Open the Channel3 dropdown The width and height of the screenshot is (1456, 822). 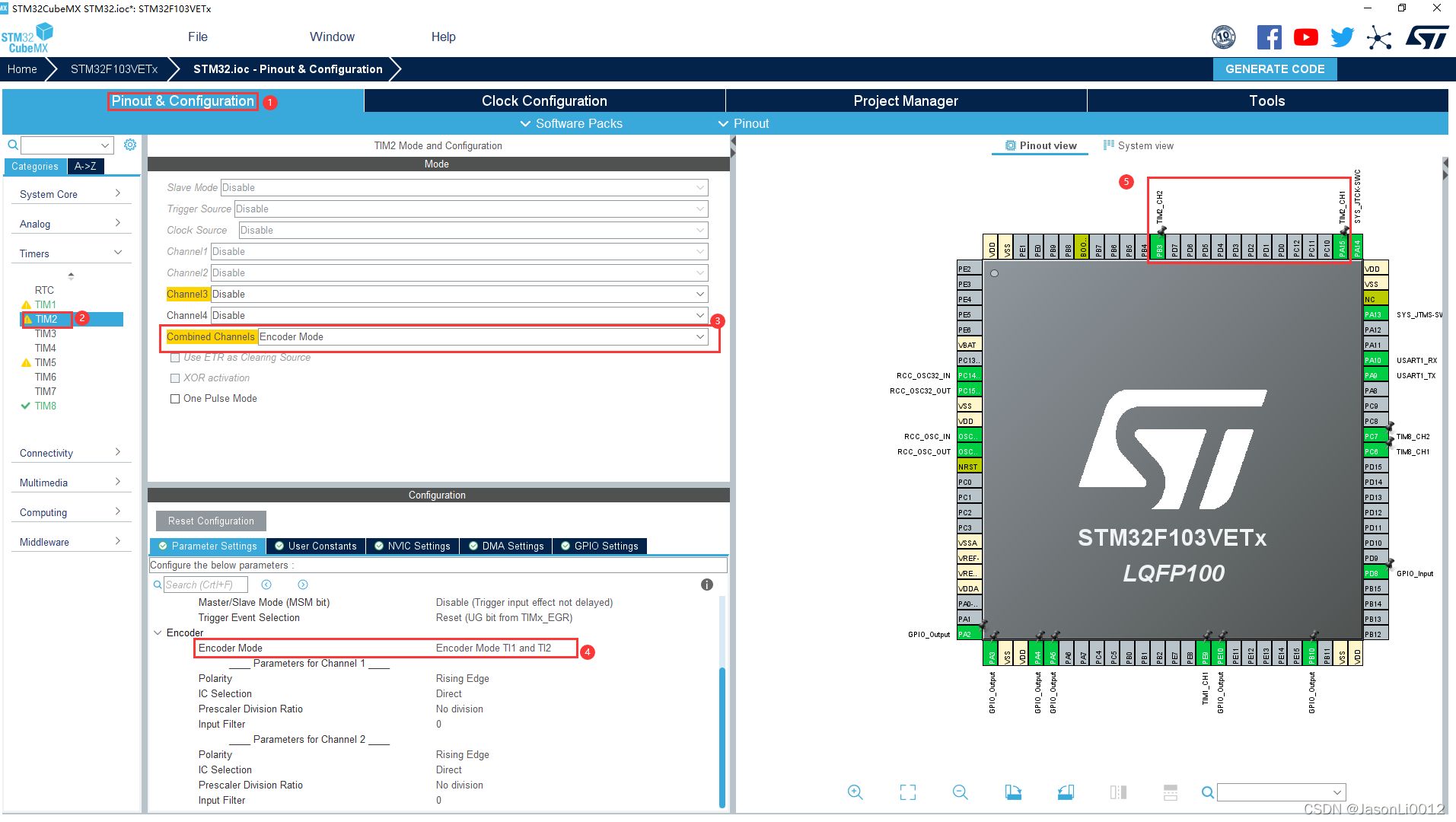pyautogui.click(x=459, y=295)
